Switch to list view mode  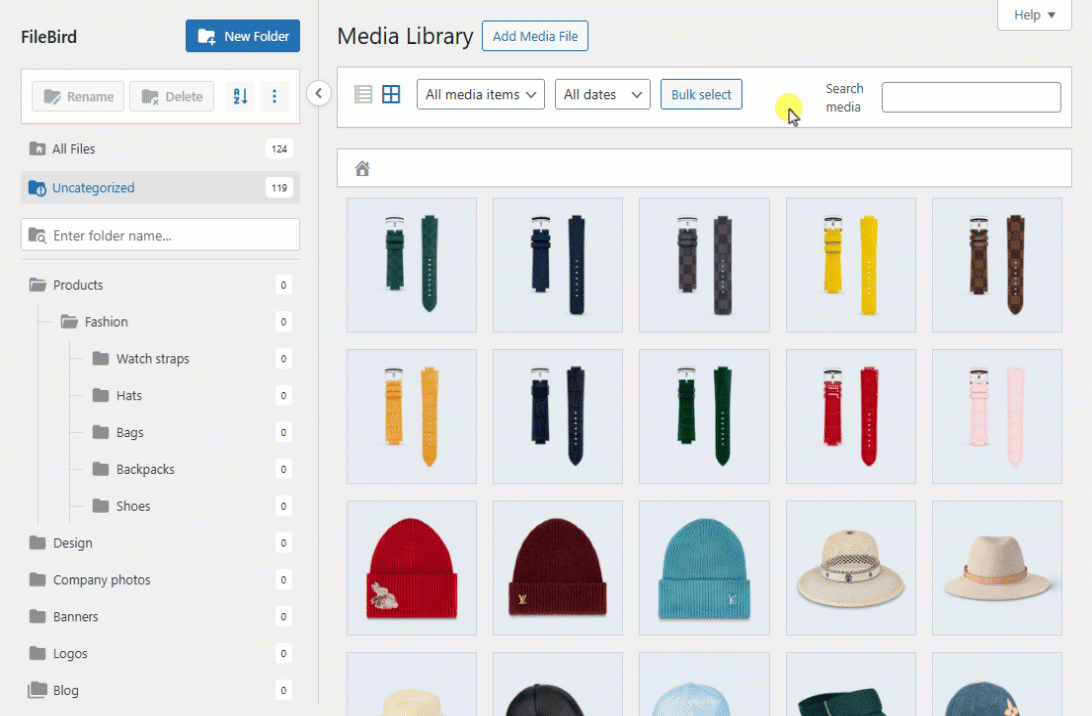pos(363,94)
